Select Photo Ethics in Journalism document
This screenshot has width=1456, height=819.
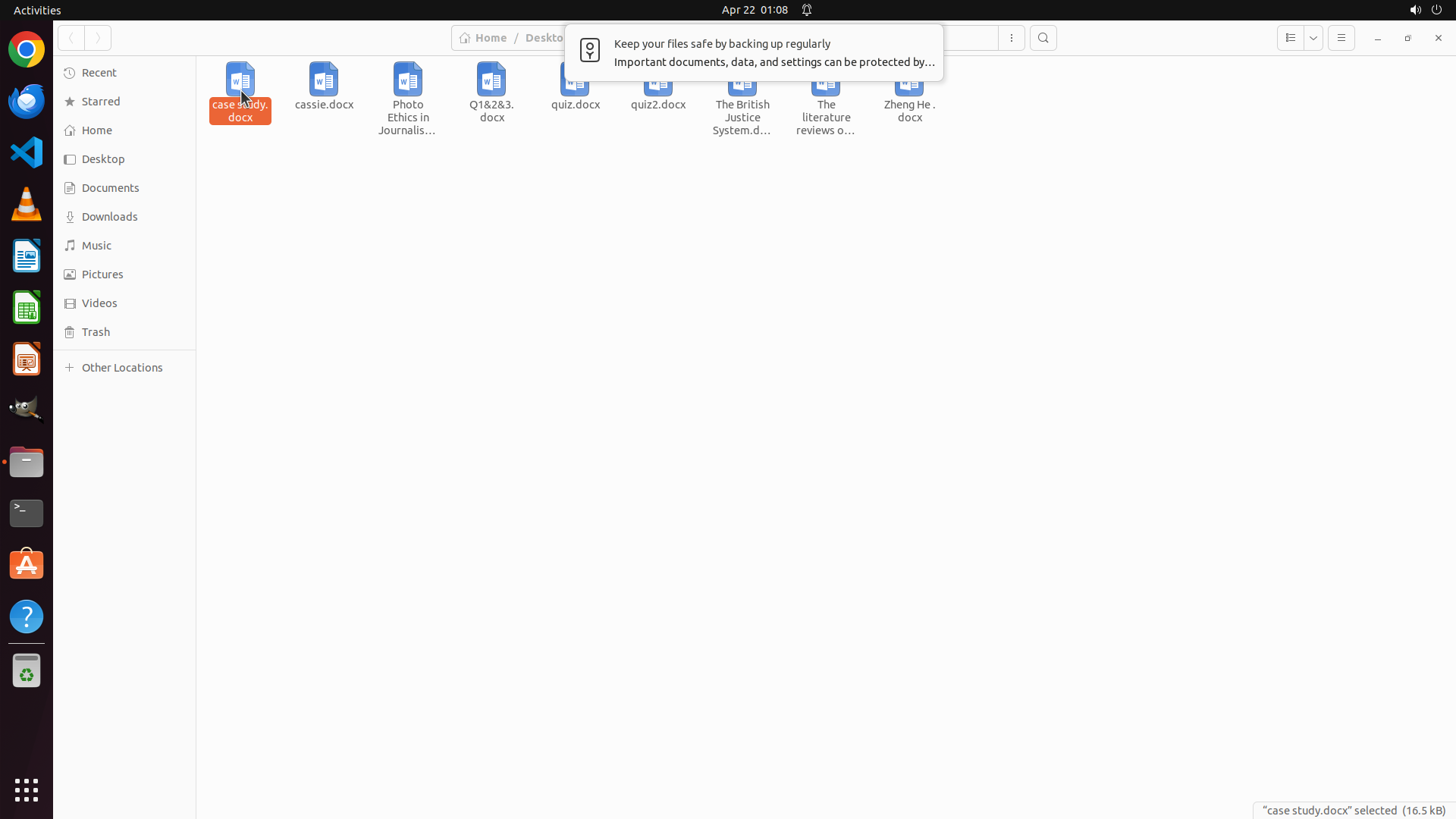pos(407,80)
